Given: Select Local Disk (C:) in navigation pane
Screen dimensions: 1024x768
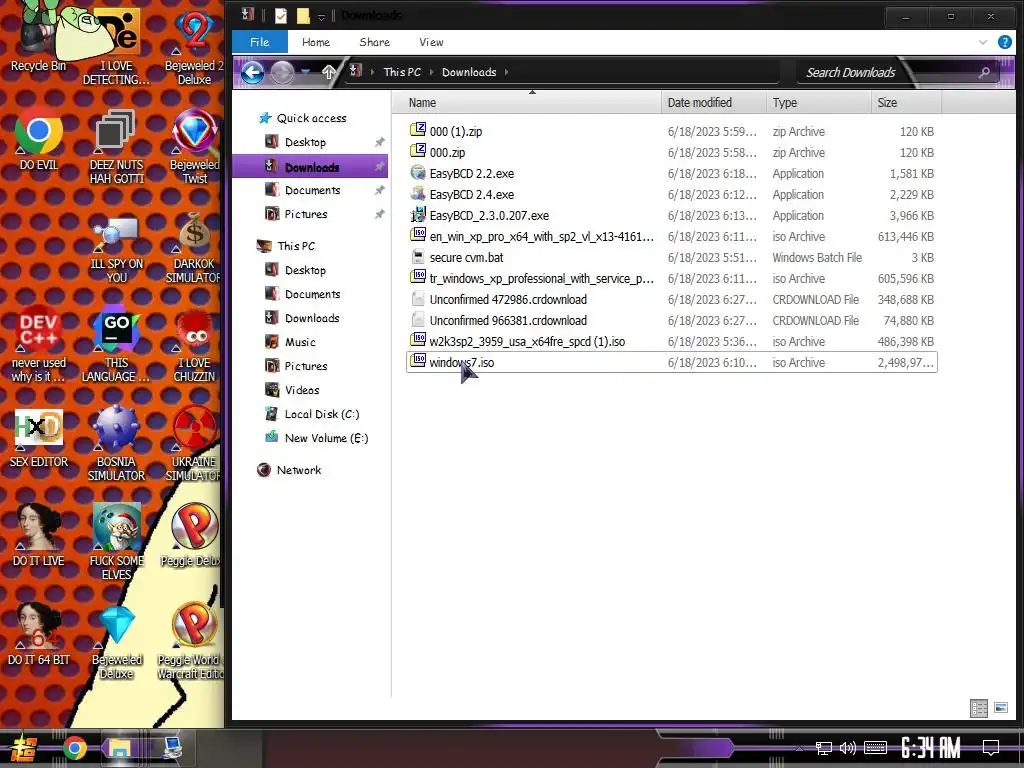Looking at the screenshot, I should pos(321,414).
